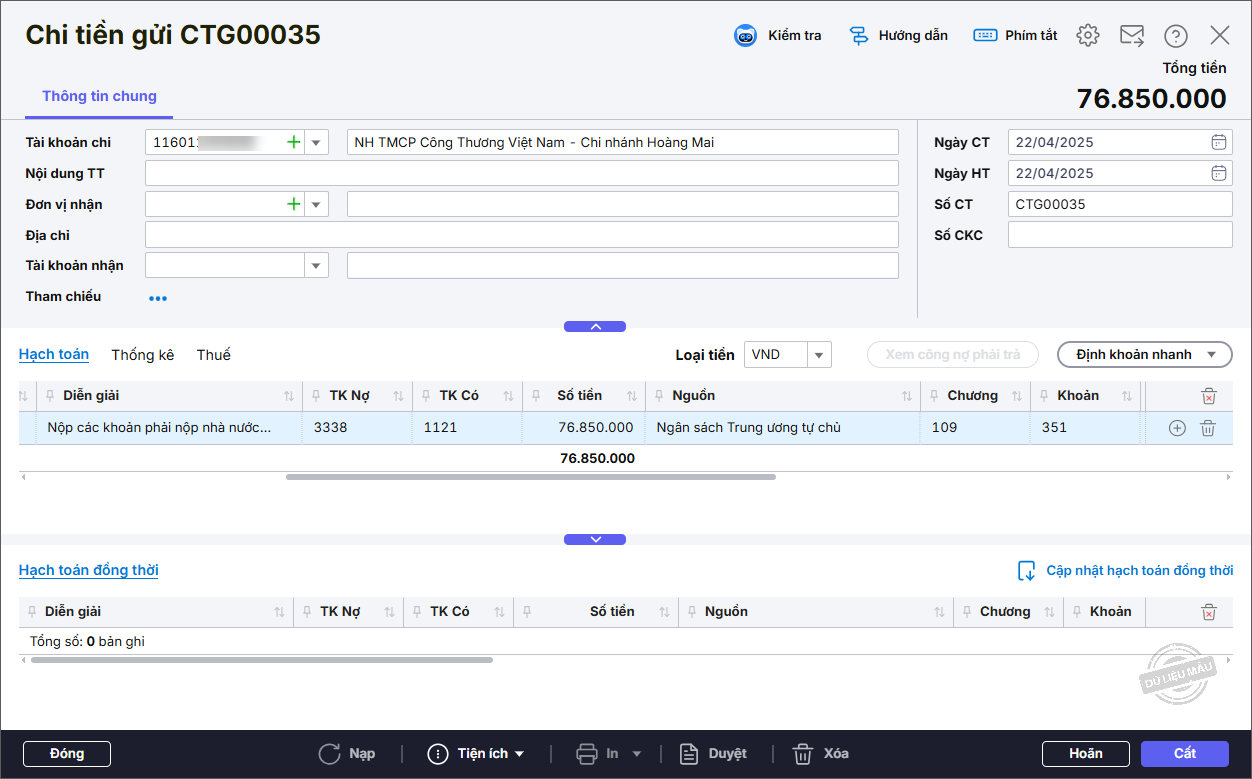Open calendar picker for Ngày CT
The image size is (1252, 779).
pyautogui.click(x=1218, y=142)
